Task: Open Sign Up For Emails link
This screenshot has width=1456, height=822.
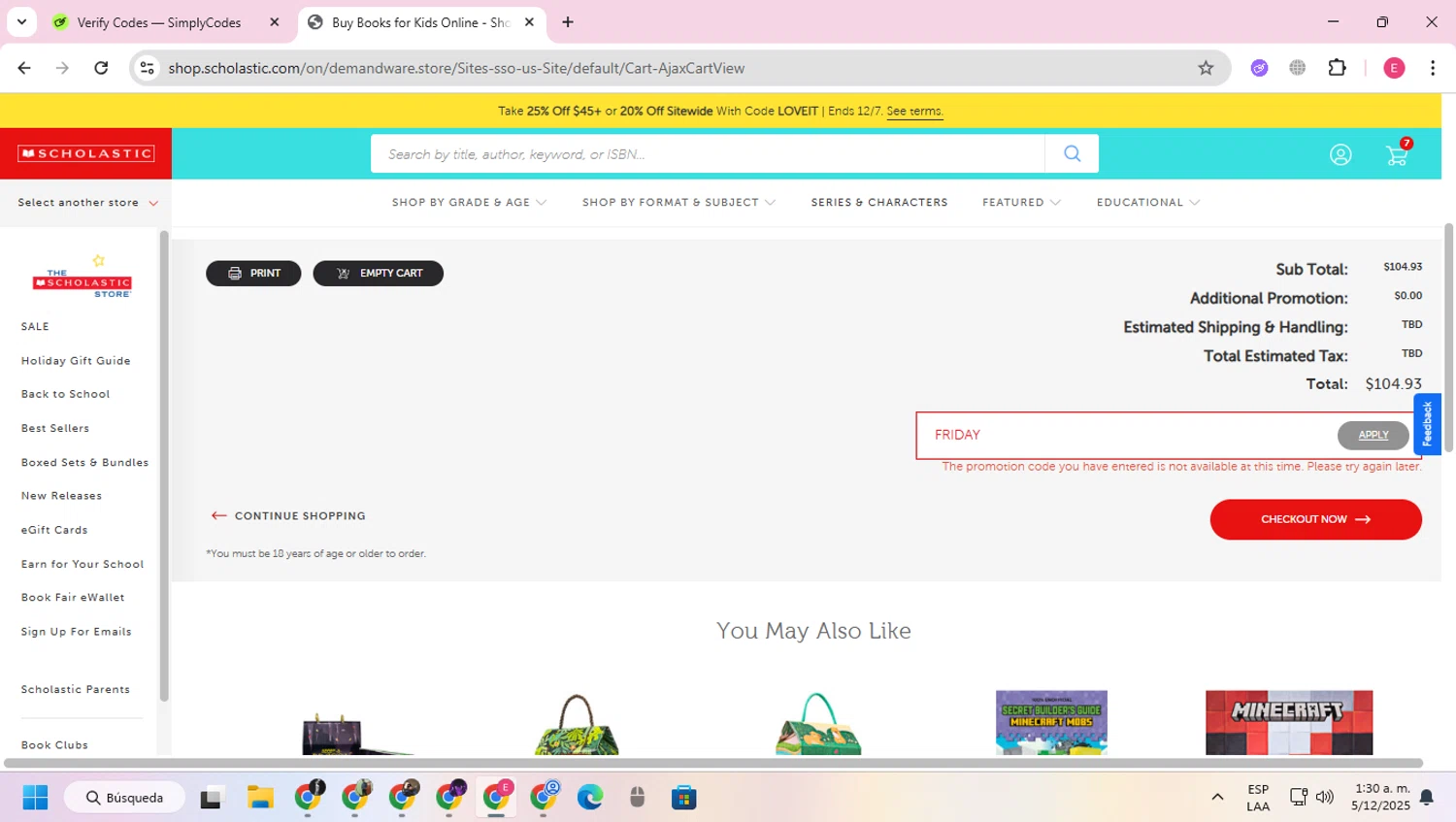Action: [76, 632]
